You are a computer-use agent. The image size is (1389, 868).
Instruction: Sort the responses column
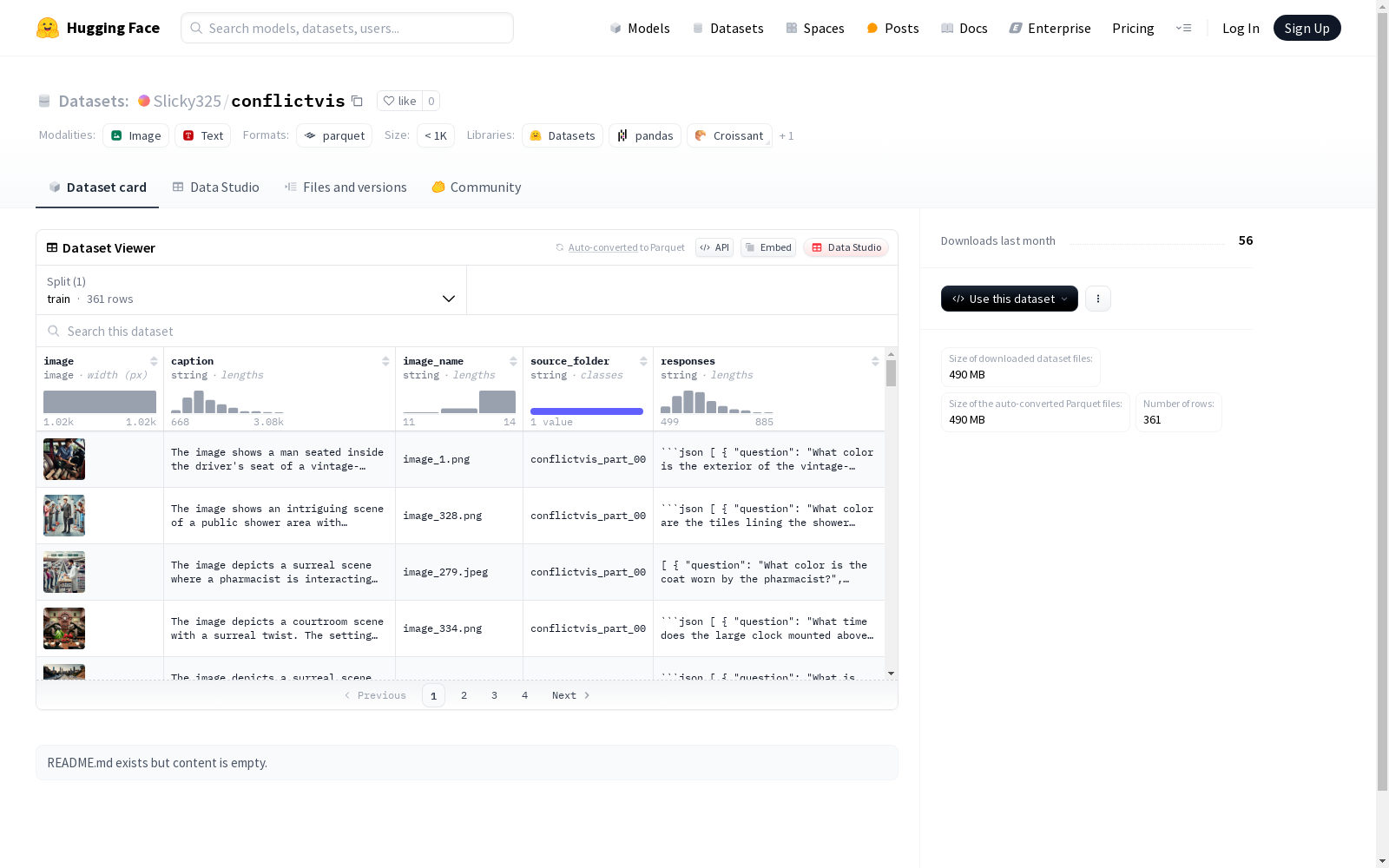pyautogui.click(x=875, y=361)
